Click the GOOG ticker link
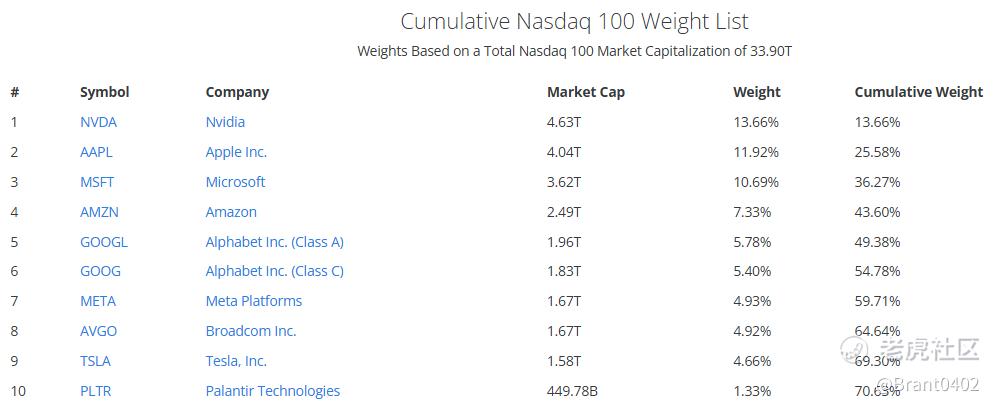 pyautogui.click(x=100, y=271)
